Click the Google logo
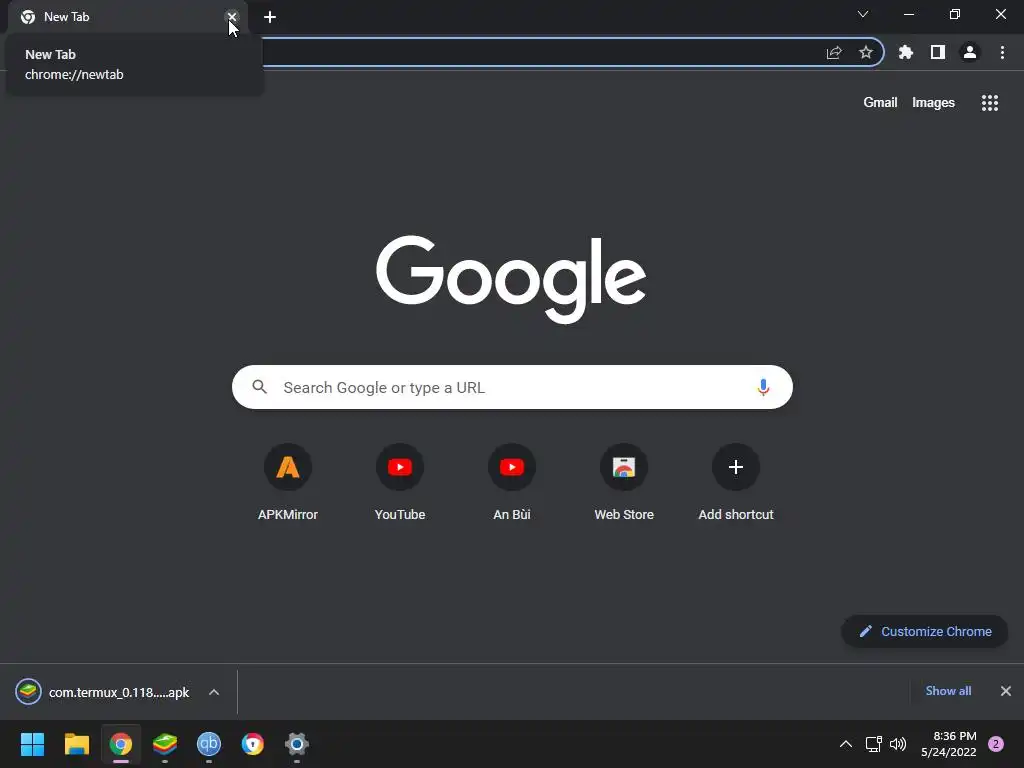This screenshot has height=768, width=1024. [511, 279]
